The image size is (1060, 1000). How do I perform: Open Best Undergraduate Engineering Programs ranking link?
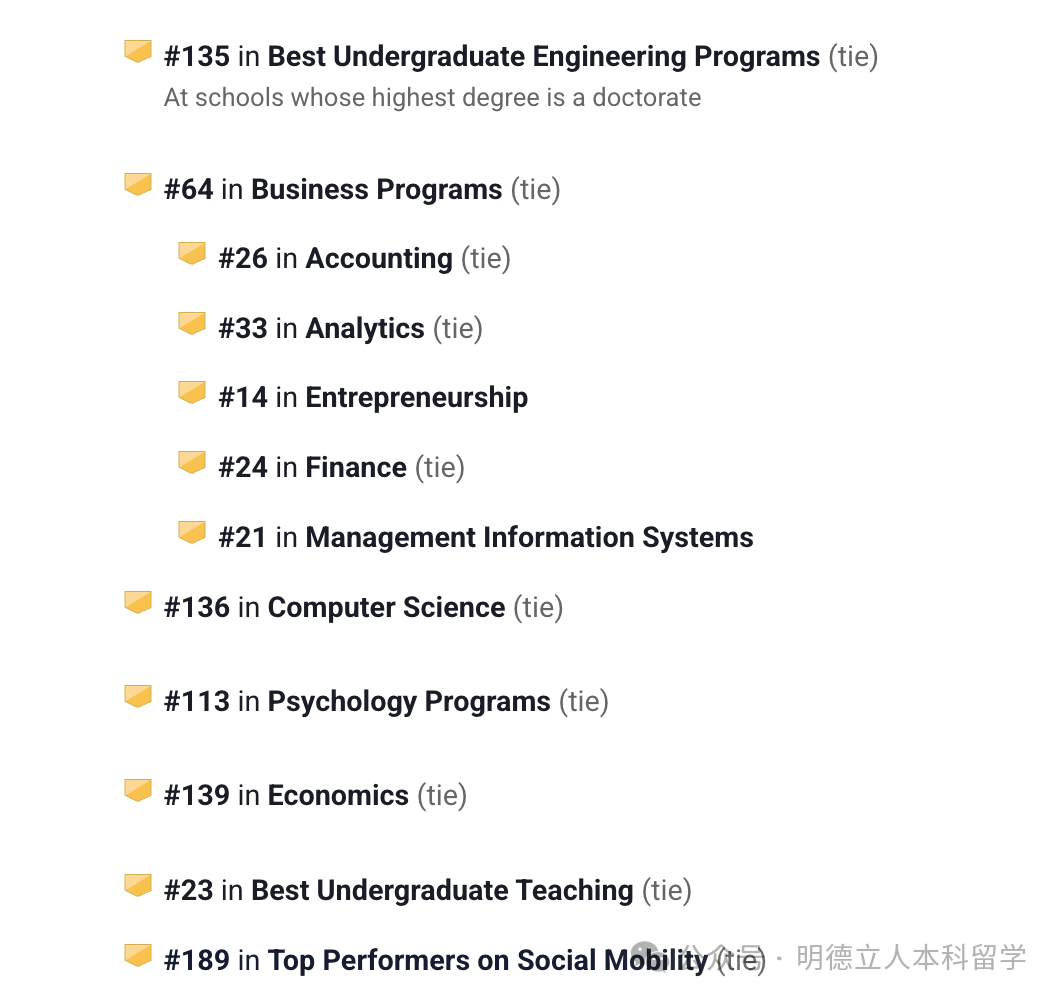coord(543,57)
